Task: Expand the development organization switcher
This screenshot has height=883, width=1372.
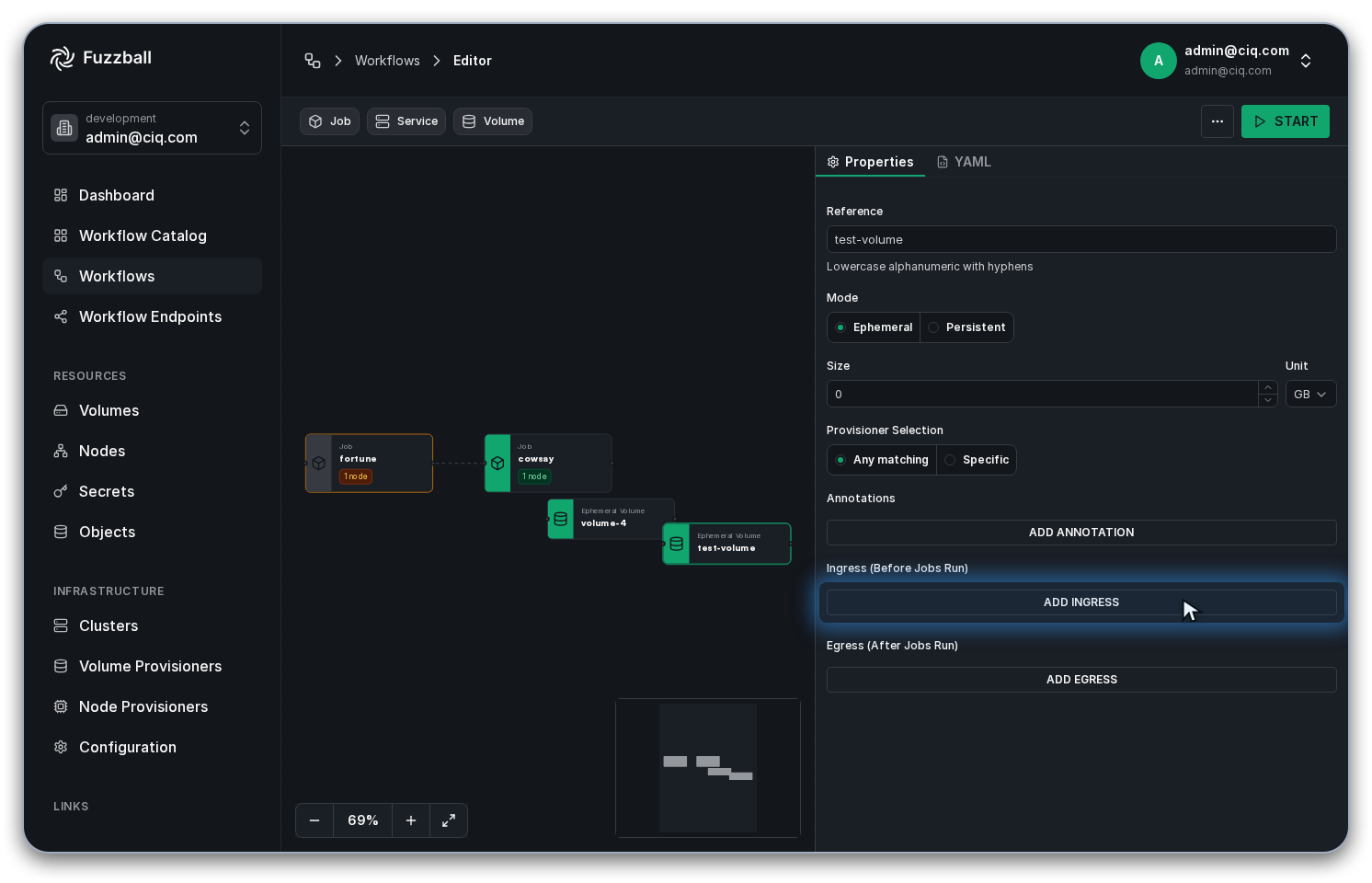Action: pos(152,128)
